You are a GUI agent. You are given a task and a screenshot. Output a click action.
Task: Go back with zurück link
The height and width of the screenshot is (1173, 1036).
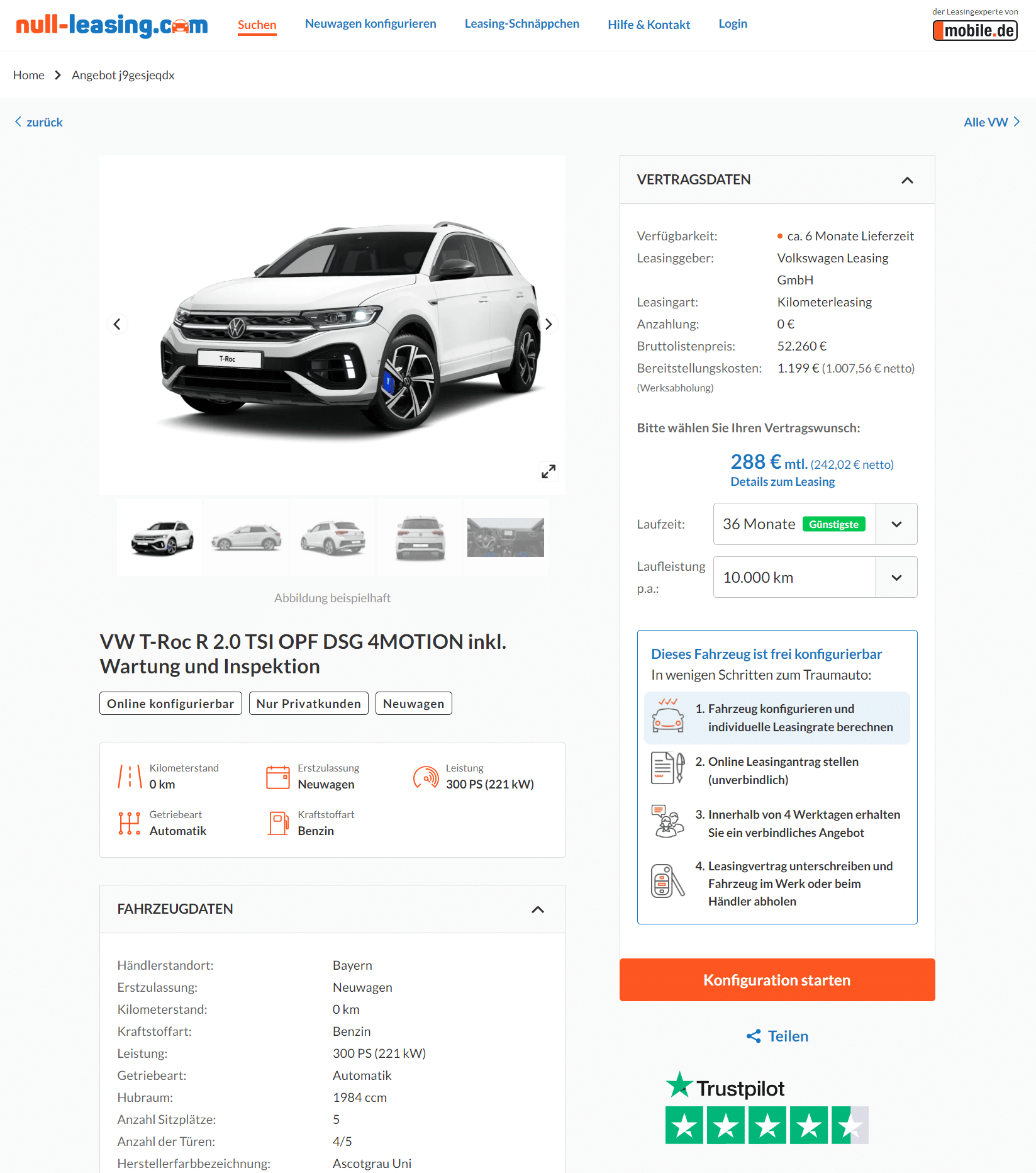(x=39, y=122)
